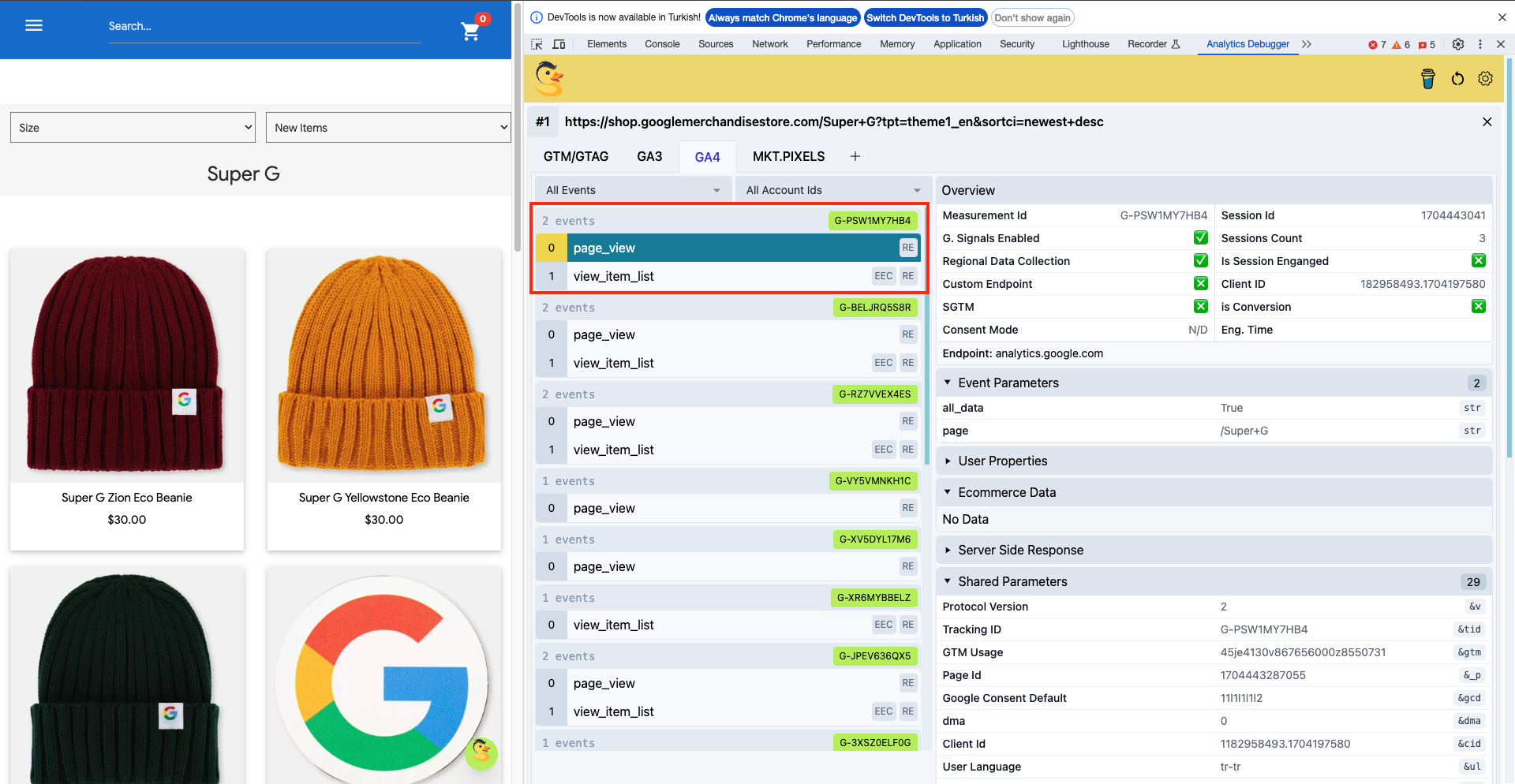
Task: Click the reload icon in debugger header
Action: 1457,79
